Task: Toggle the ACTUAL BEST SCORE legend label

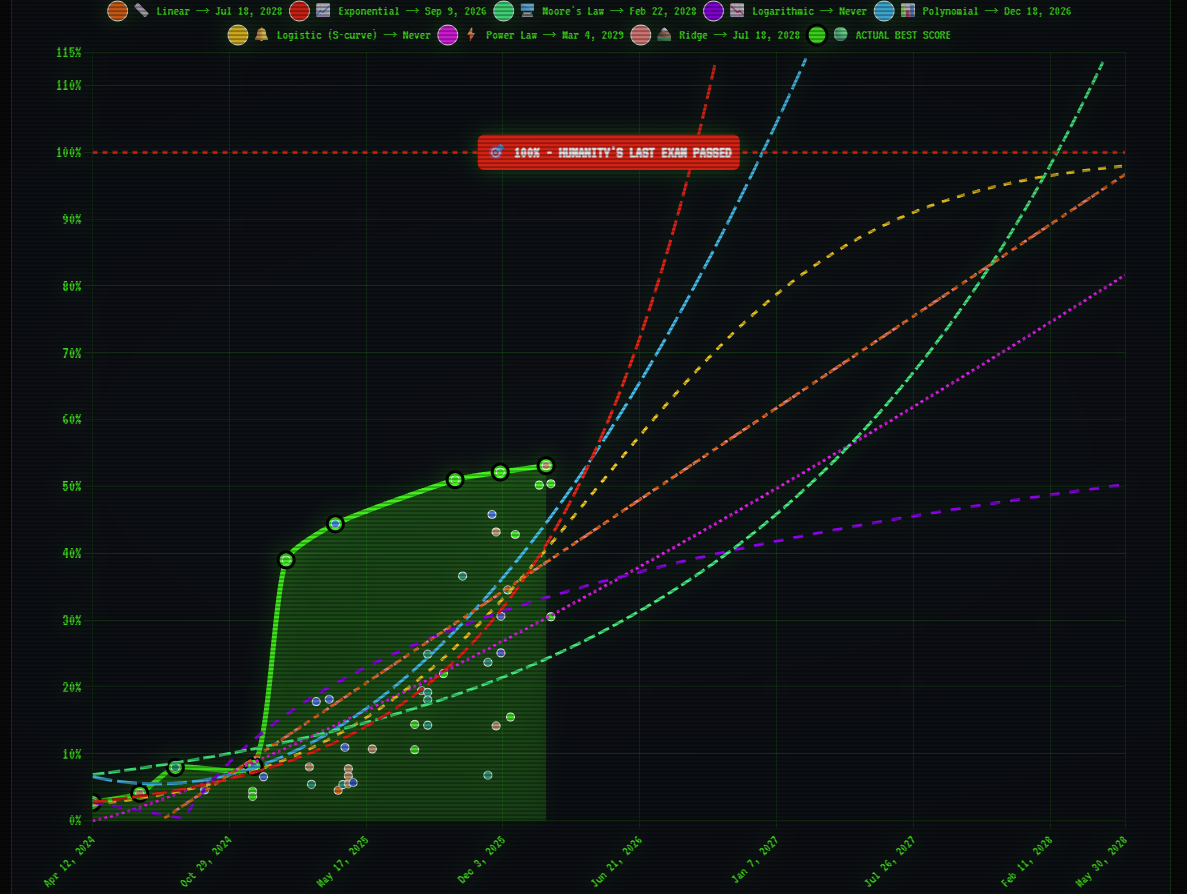Action: 902,35
